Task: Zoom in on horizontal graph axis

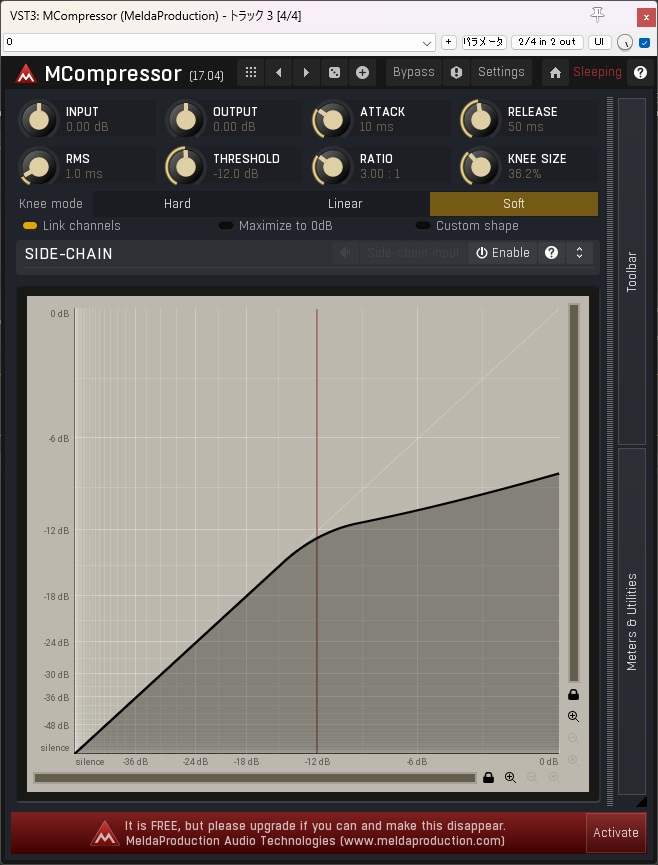Action: (510, 777)
